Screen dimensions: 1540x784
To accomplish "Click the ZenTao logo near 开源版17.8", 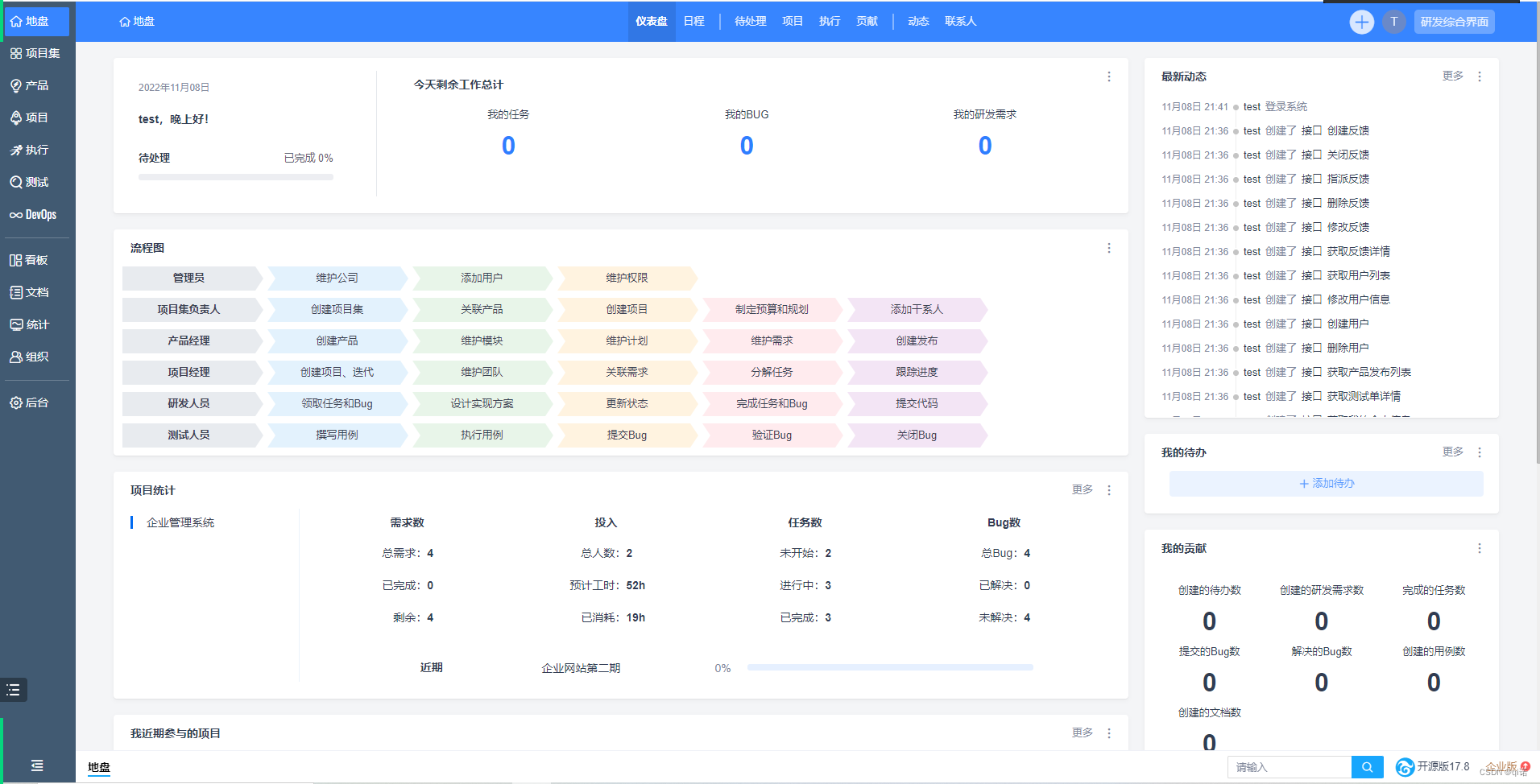I will click(1405, 767).
